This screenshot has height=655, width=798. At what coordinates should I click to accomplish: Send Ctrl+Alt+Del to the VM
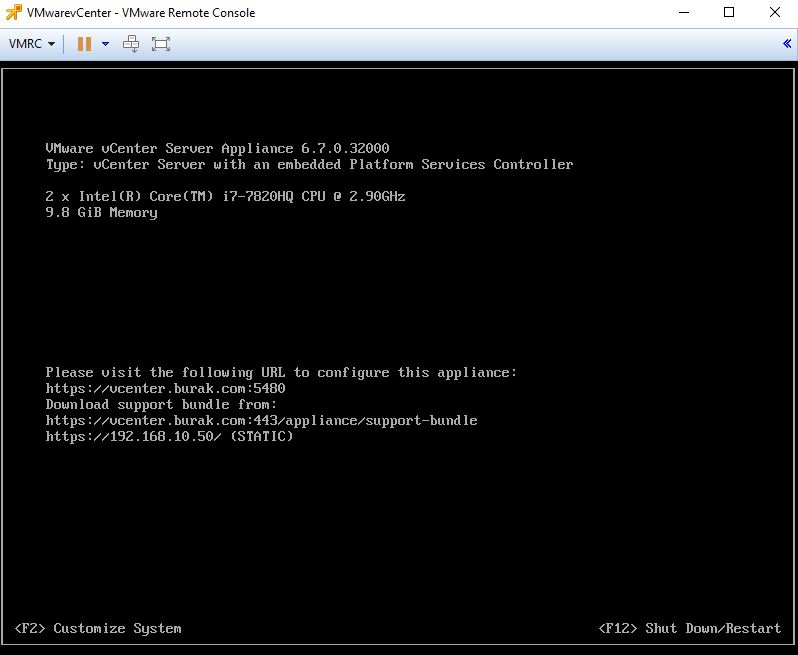(131, 44)
